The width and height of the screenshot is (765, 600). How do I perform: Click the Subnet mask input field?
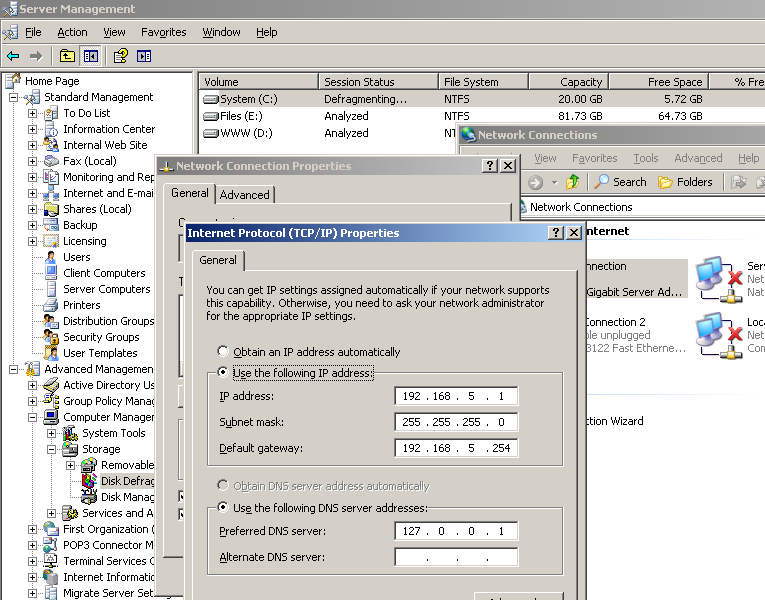pos(456,422)
